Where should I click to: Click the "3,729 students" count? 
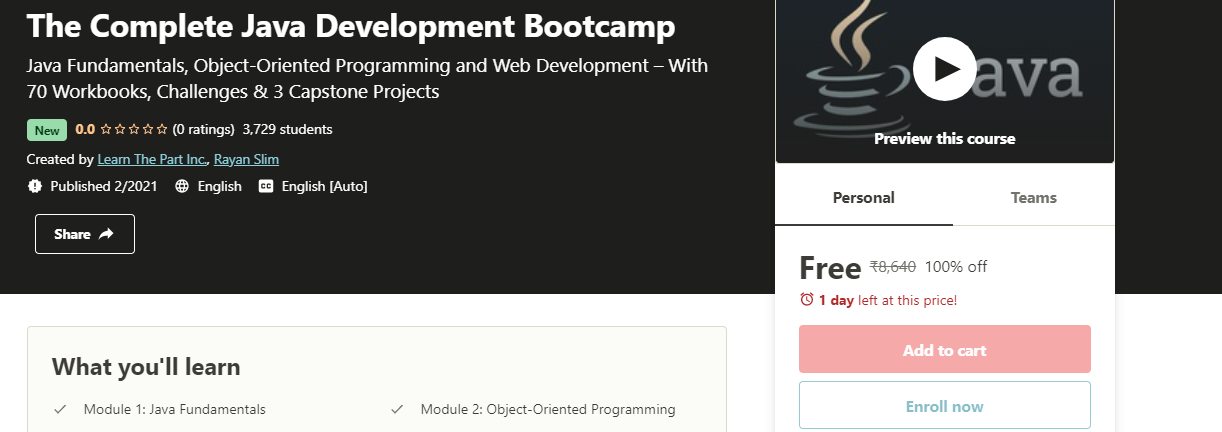pyautogui.click(x=288, y=129)
